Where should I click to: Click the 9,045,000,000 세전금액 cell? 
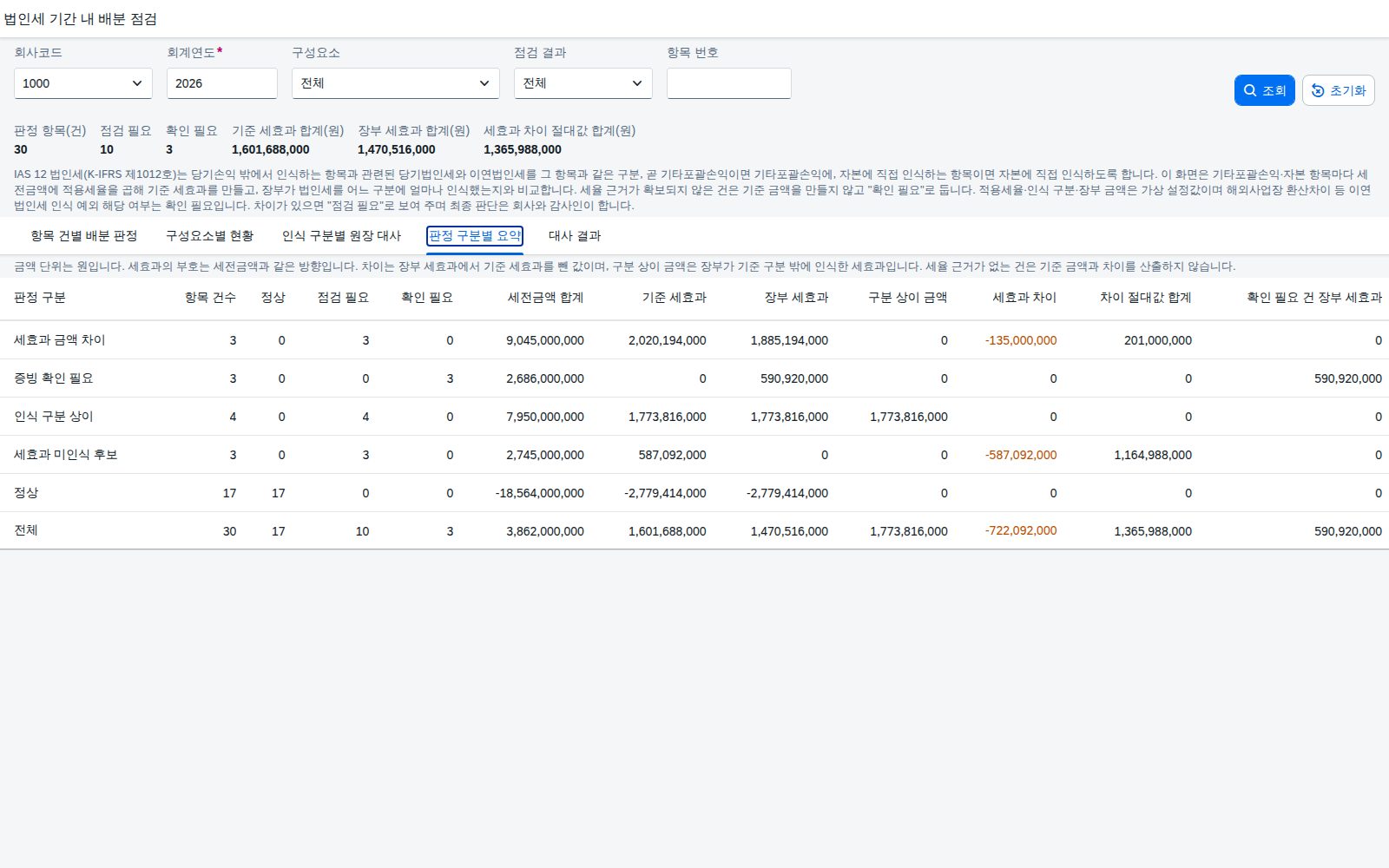click(x=545, y=340)
